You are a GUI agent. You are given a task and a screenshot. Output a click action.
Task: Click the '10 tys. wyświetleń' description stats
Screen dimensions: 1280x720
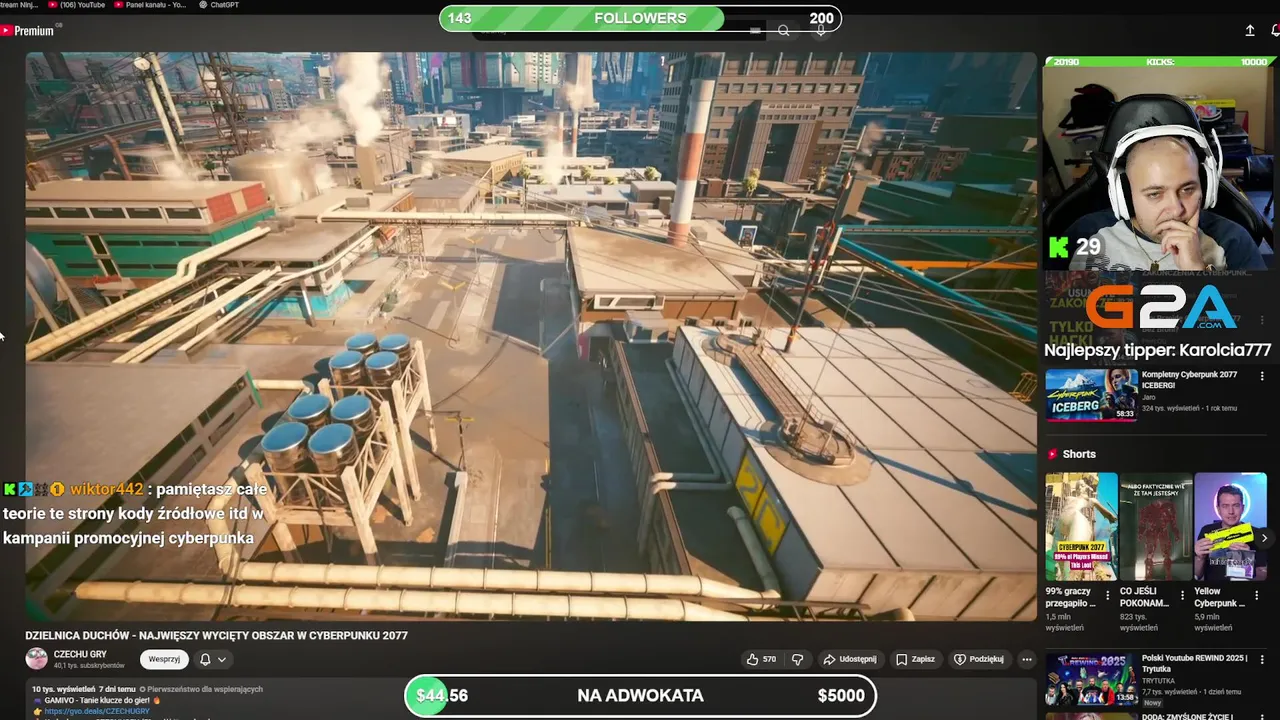click(62, 689)
